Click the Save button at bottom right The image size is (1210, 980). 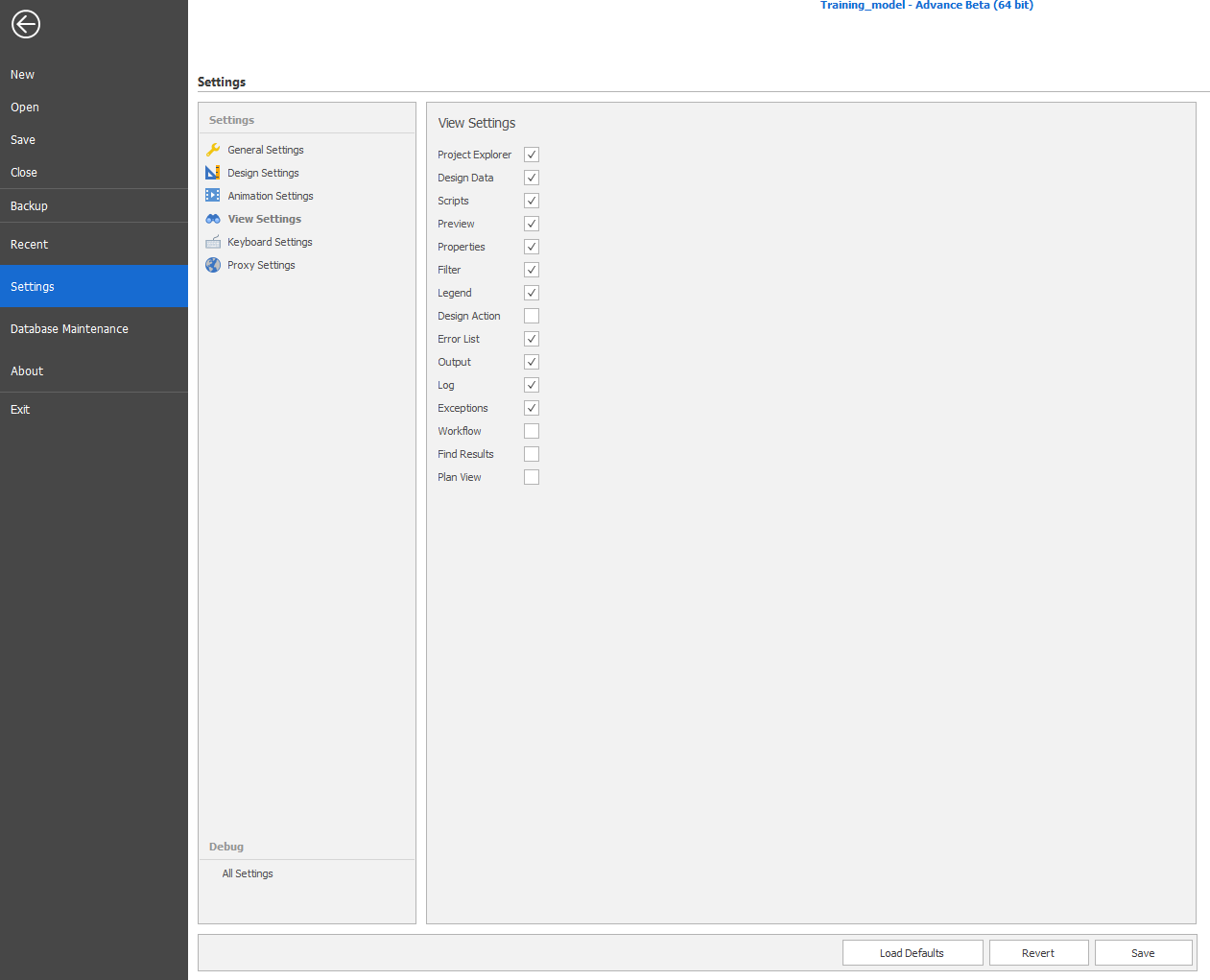tap(1143, 953)
